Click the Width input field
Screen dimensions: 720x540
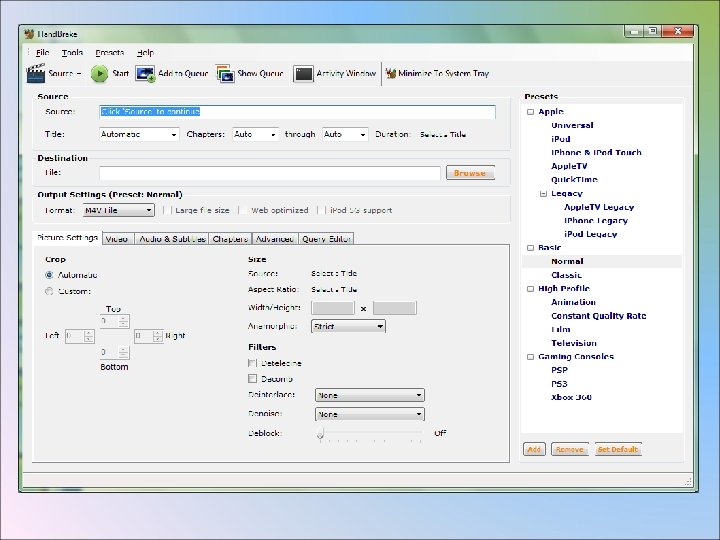pos(333,308)
